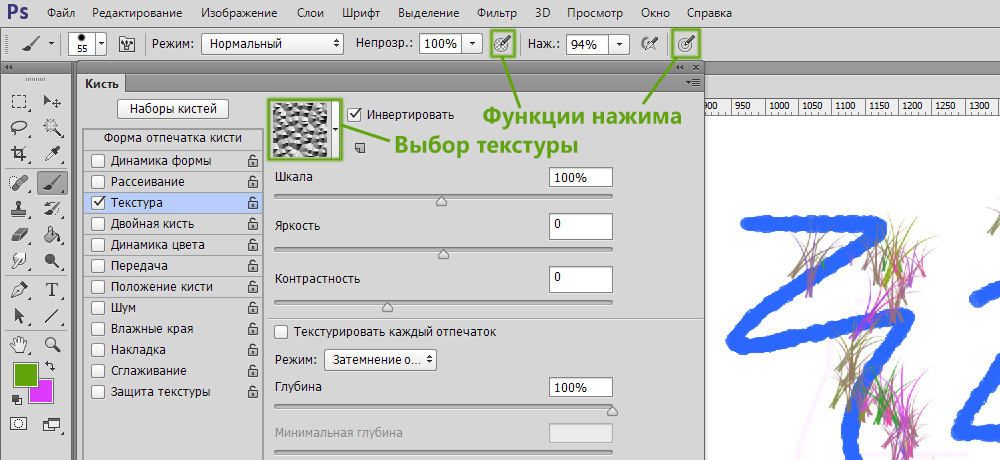This screenshot has height=460, width=1000.
Task: Open the Справка menu
Action: (x=709, y=13)
